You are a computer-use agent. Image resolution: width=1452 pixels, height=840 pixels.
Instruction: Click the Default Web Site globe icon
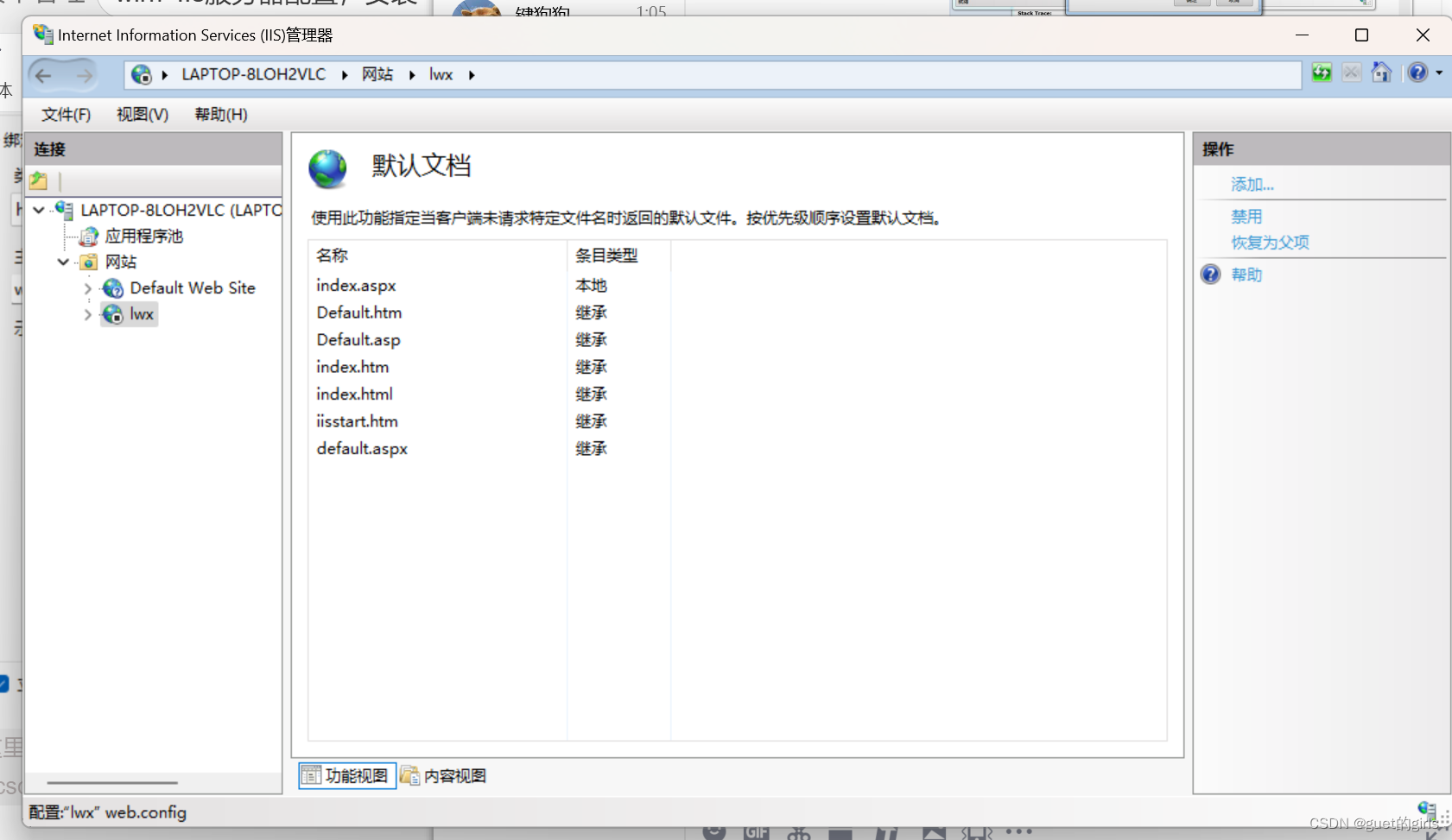[x=112, y=287]
